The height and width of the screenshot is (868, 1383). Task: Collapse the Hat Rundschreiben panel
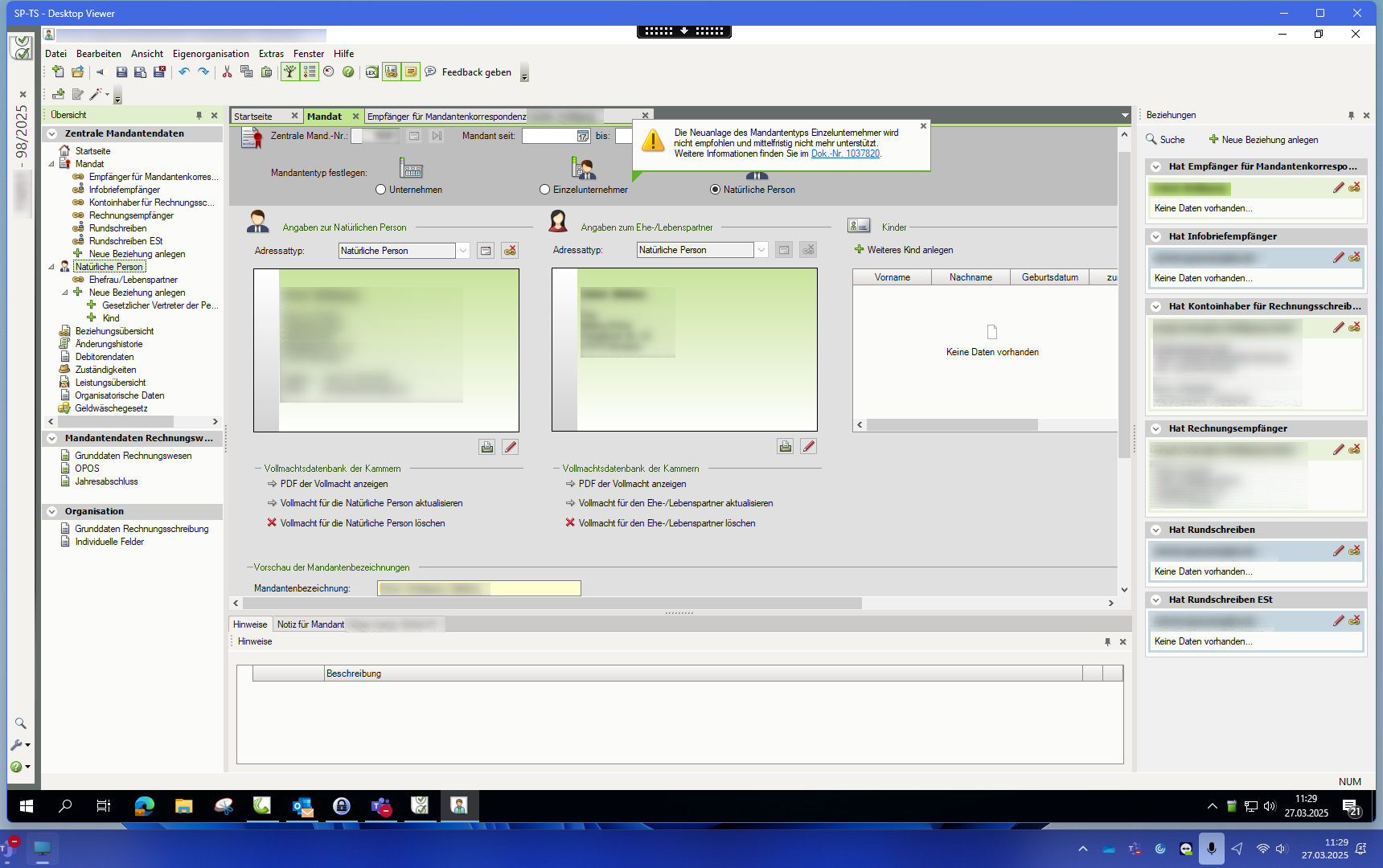coord(1155,530)
